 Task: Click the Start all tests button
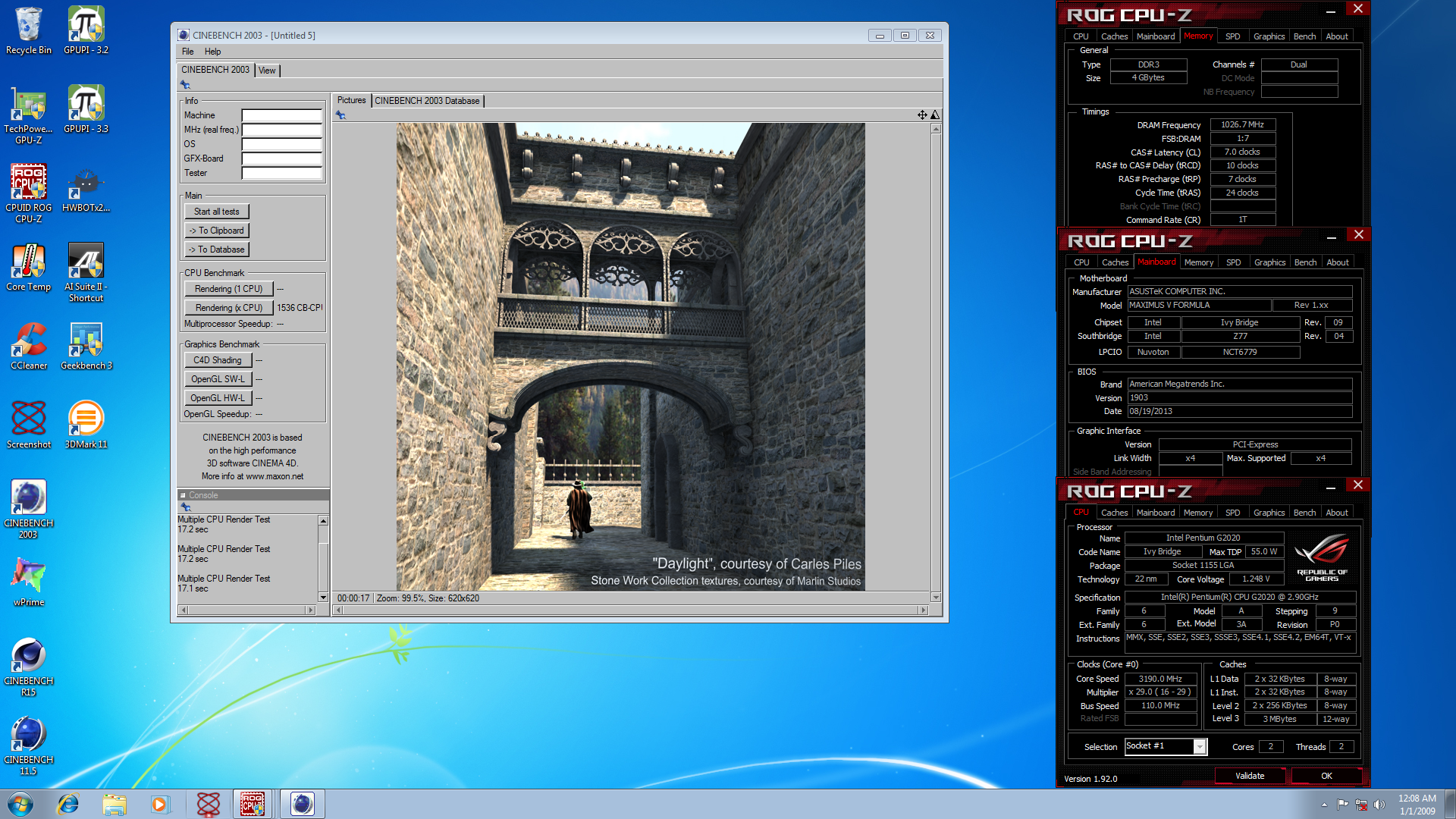[216, 212]
